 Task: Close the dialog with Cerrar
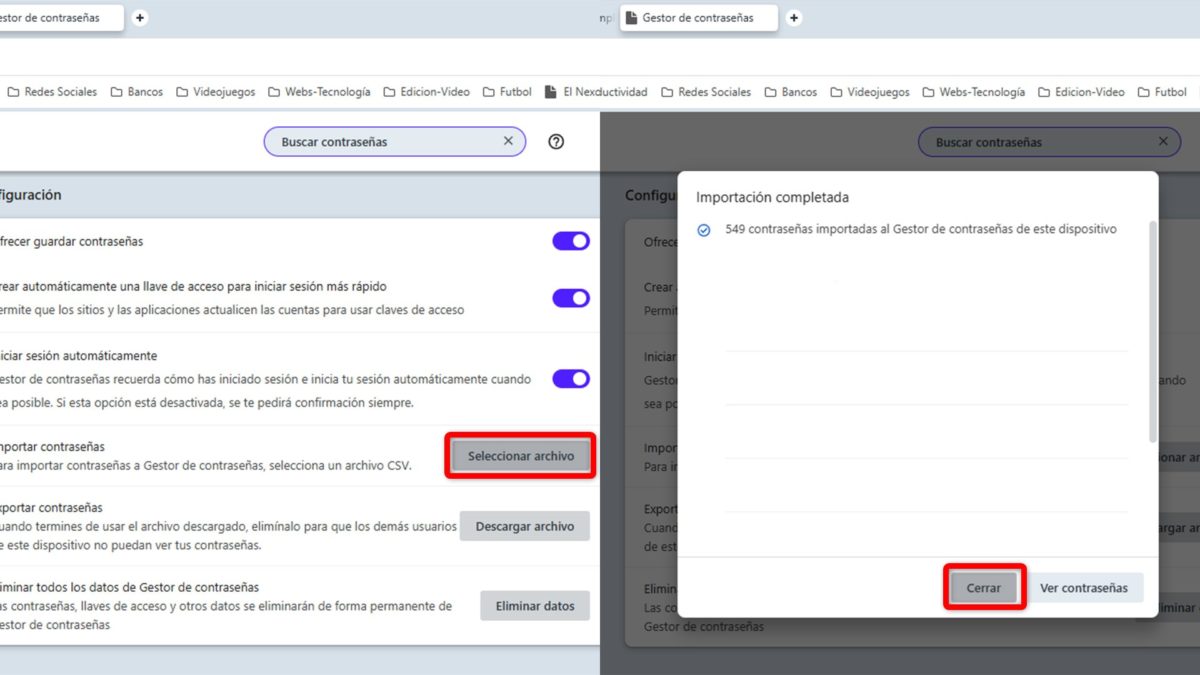pyautogui.click(x=984, y=588)
